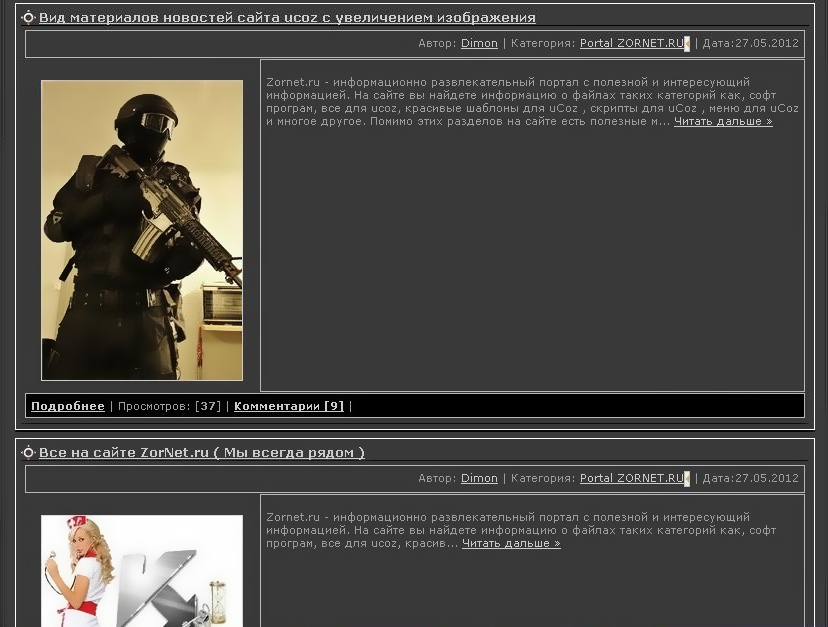This screenshot has width=828, height=627.
Task: Click small arrow icon after first 'Portal ZORNET.RU'
Action: (x=687, y=44)
